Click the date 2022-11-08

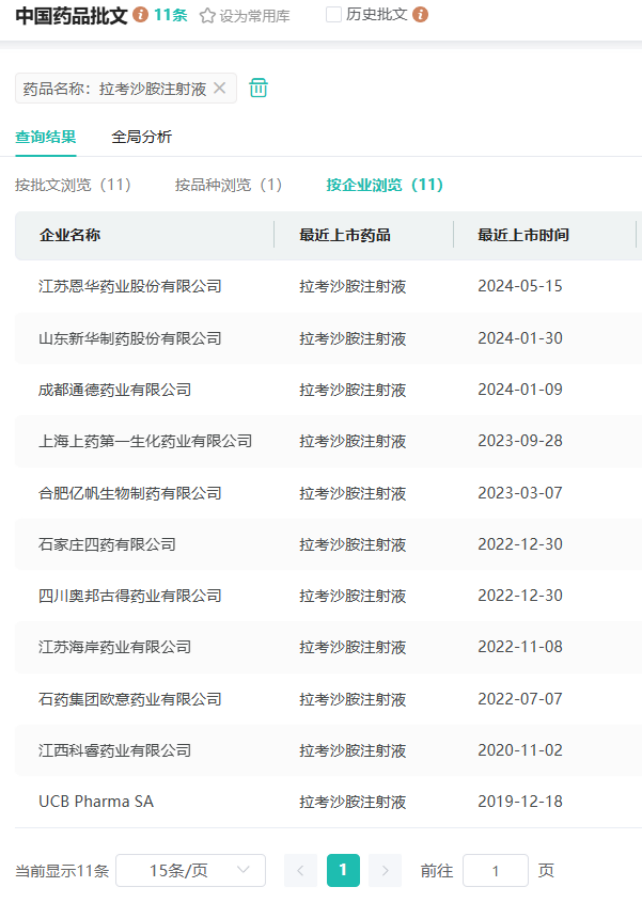520,647
